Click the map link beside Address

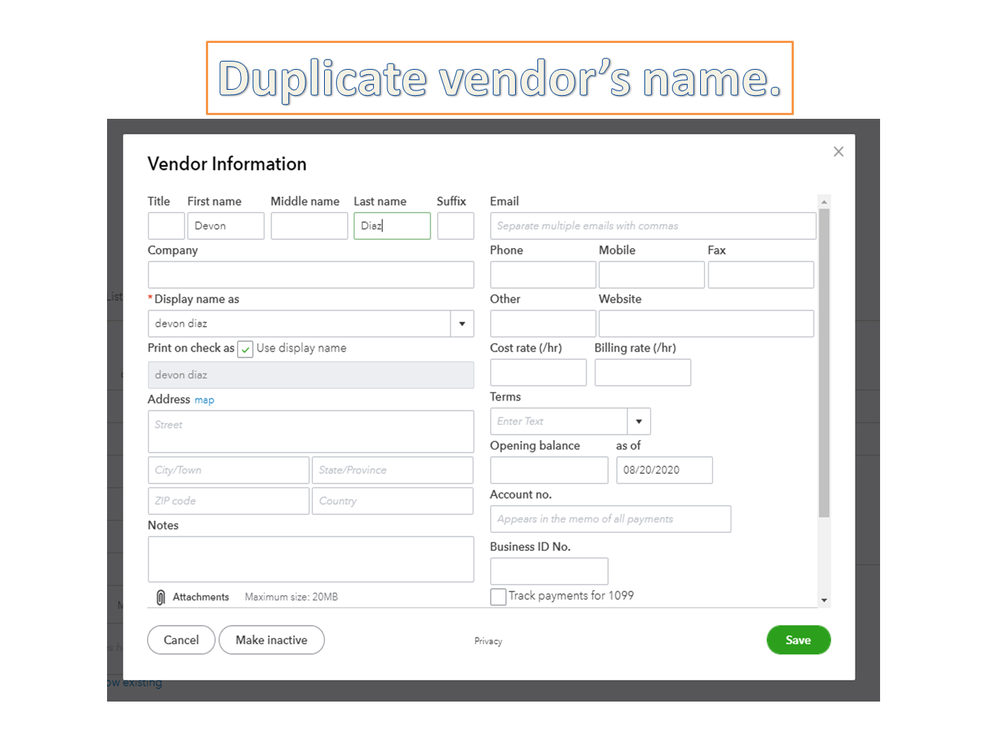pyautogui.click(x=204, y=399)
